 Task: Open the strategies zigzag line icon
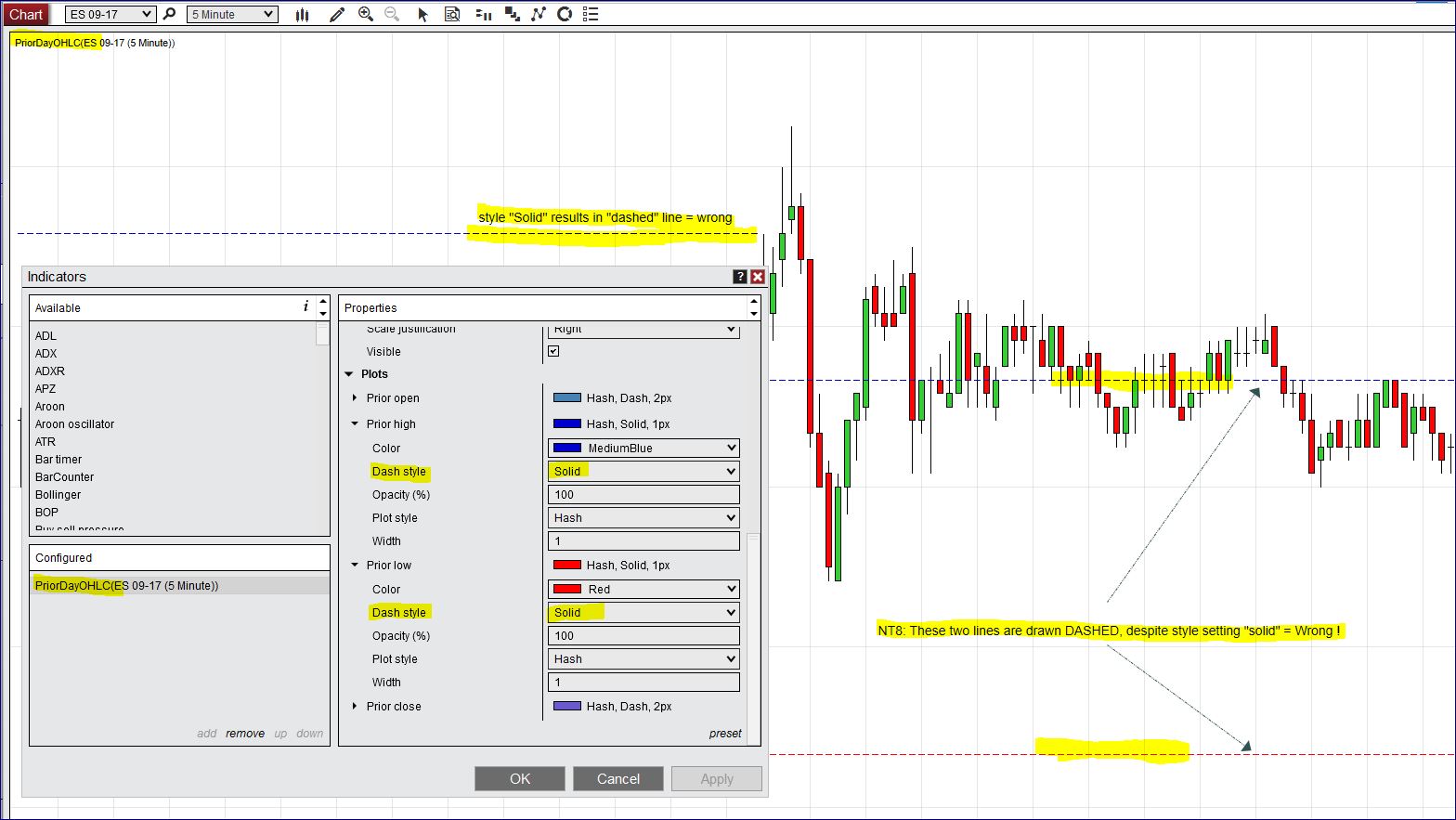(x=539, y=14)
